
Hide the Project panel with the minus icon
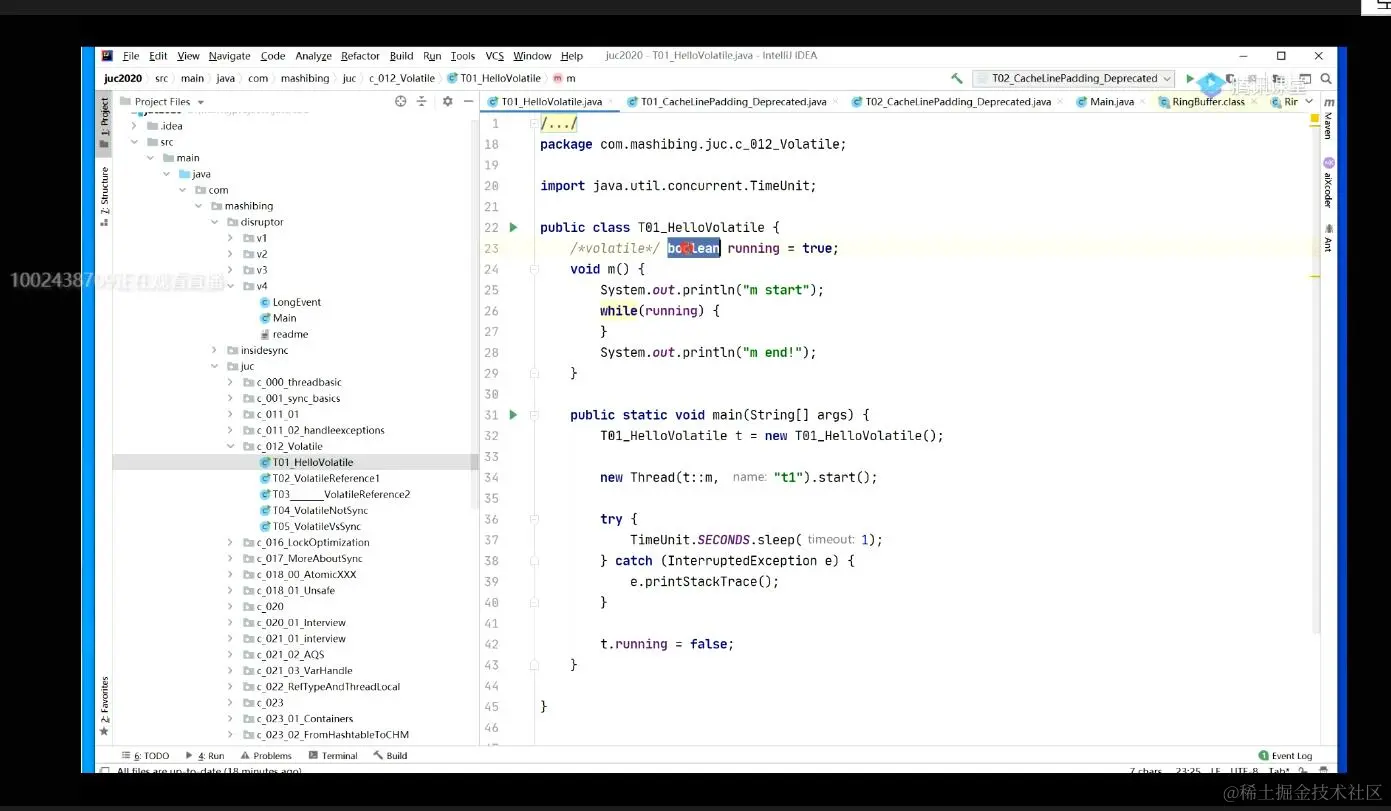coord(468,101)
